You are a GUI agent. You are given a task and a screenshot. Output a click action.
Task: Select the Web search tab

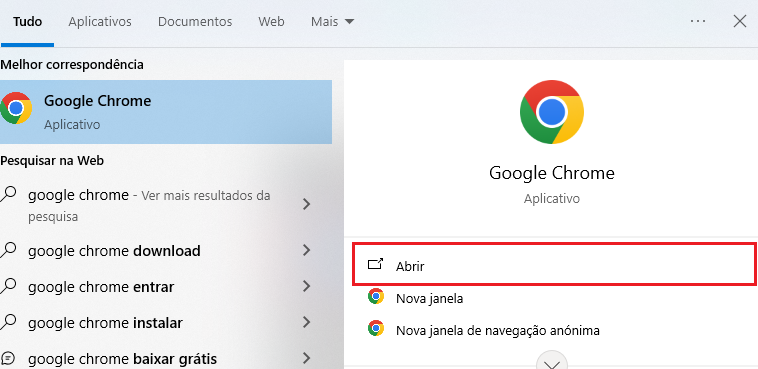271,22
